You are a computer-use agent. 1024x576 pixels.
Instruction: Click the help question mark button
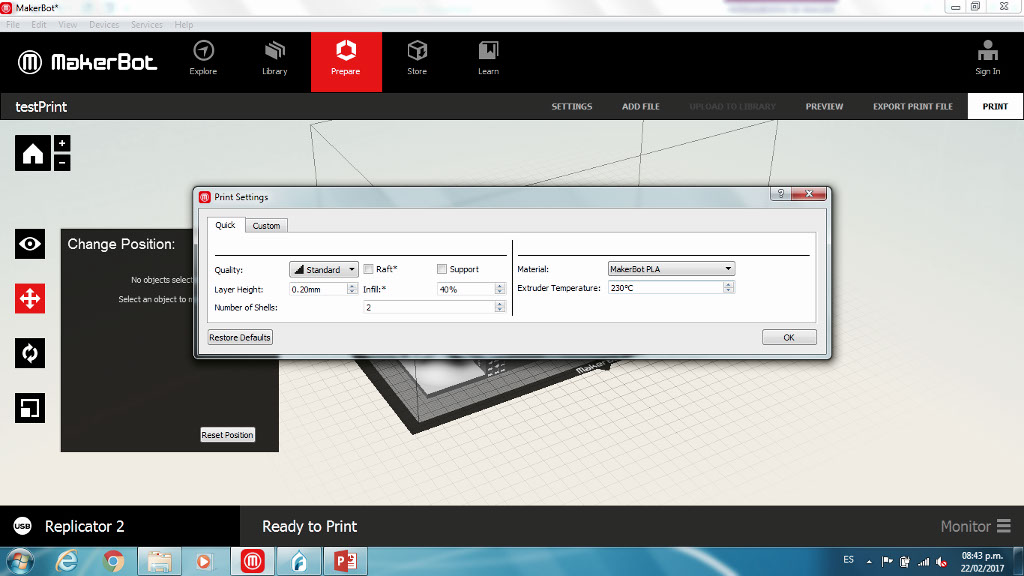tap(780, 194)
